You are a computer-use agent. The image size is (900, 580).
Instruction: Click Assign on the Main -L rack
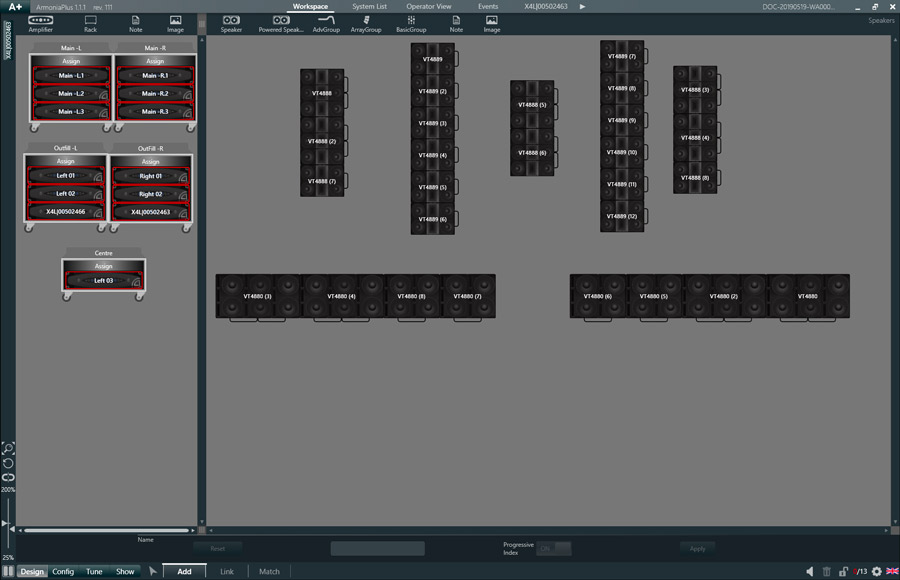pyautogui.click(x=71, y=61)
